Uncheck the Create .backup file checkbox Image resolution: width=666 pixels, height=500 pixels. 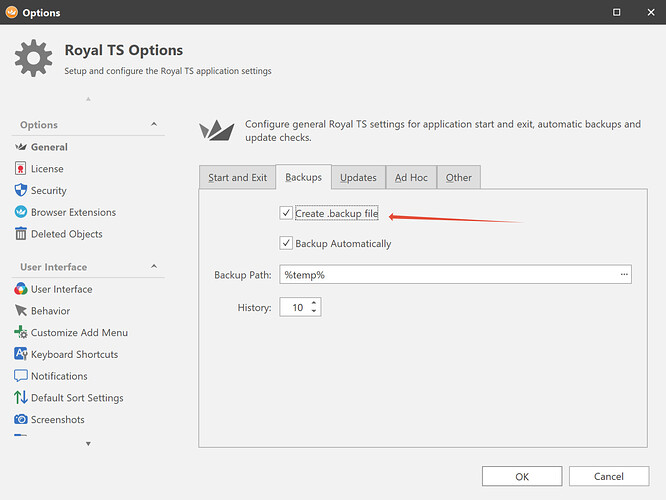[x=287, y=214]
